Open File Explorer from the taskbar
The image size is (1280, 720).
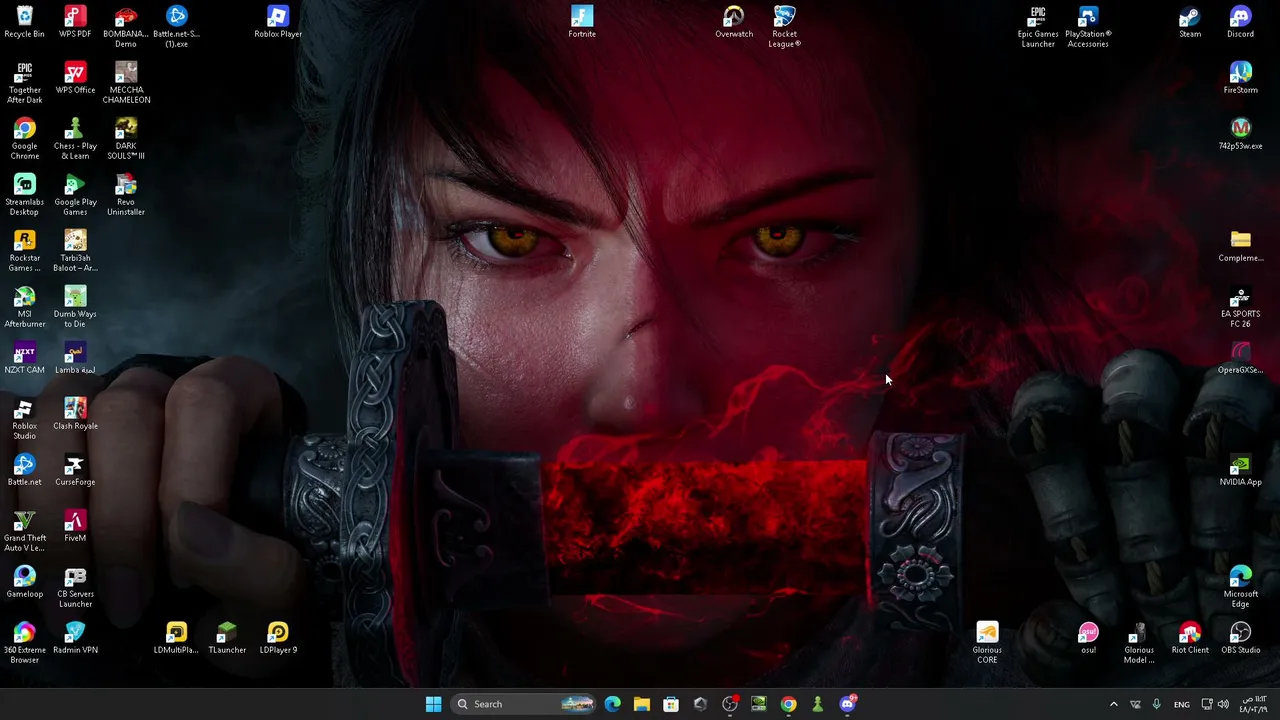641,704
